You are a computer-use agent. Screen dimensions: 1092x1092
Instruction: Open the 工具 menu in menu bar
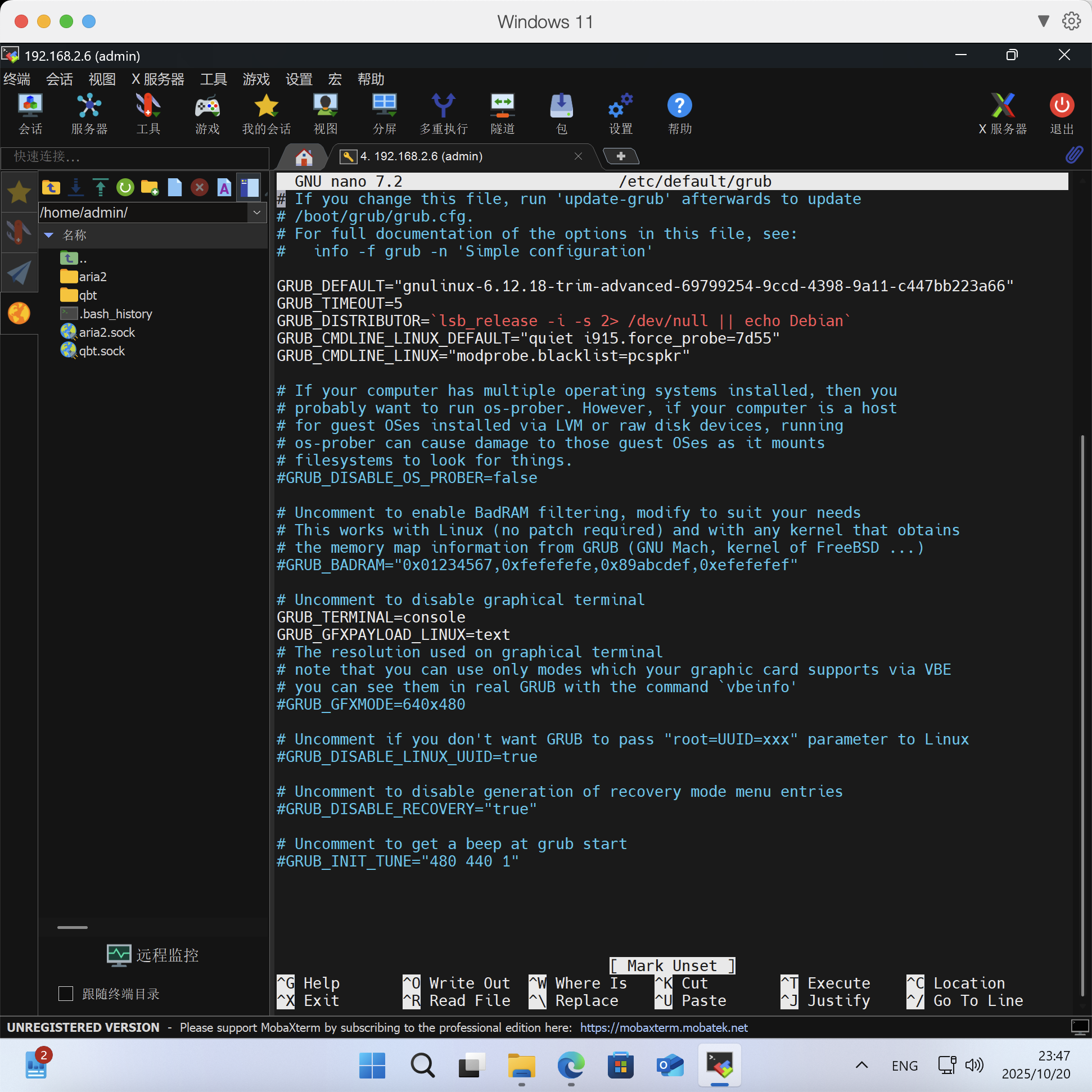pyautogui.click(x=213, y=79)
